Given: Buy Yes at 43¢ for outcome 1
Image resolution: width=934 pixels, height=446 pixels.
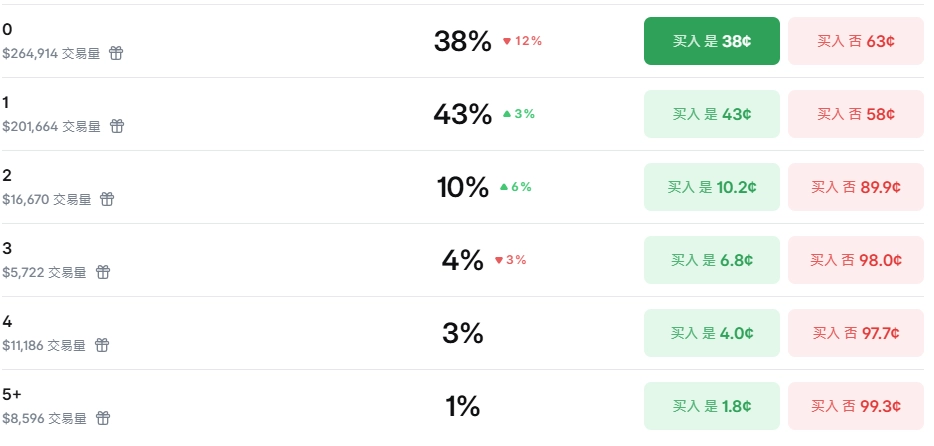Looking at the screenshot, I should coord(711,114).
